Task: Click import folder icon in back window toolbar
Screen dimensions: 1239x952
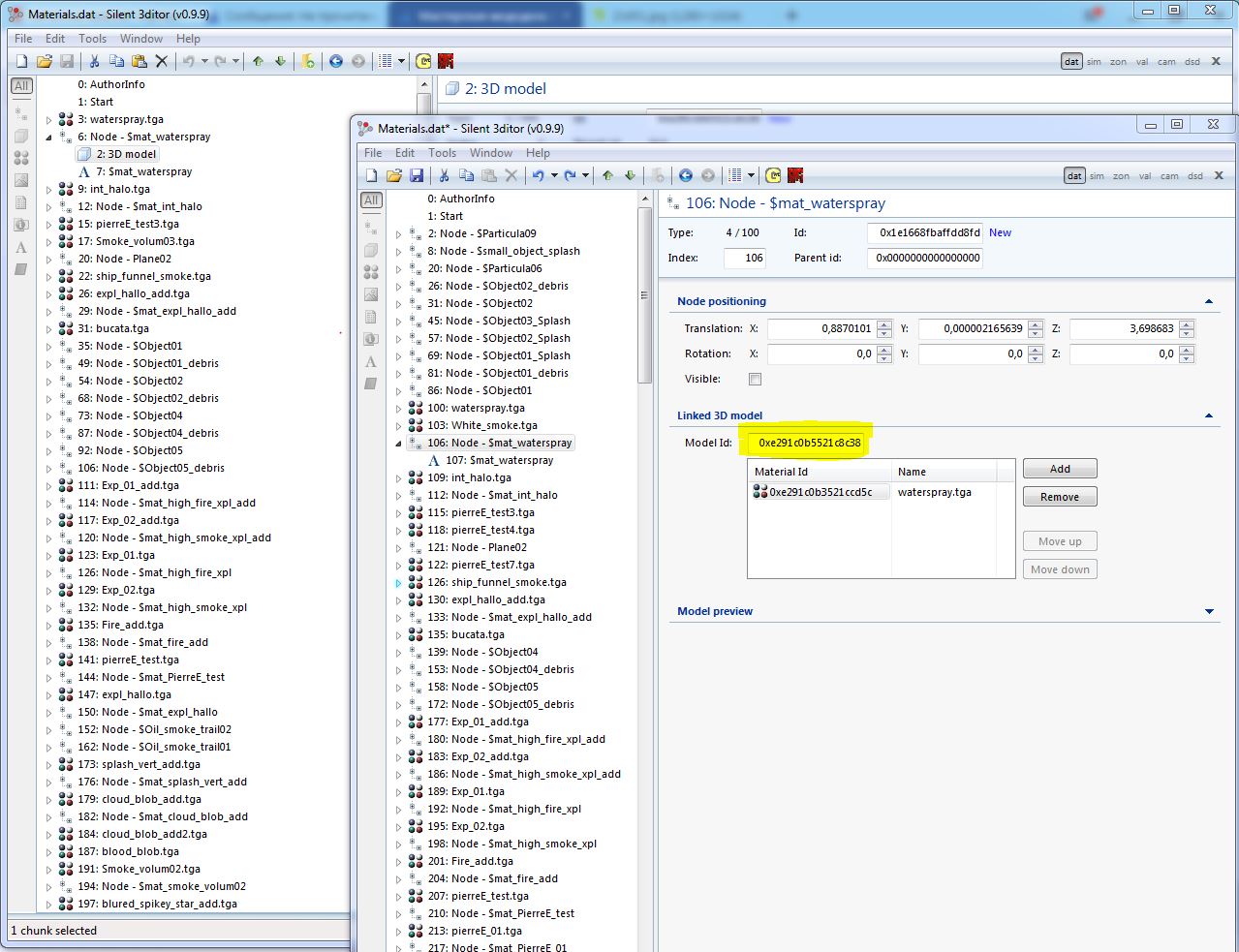Action: tap(308, 61)
